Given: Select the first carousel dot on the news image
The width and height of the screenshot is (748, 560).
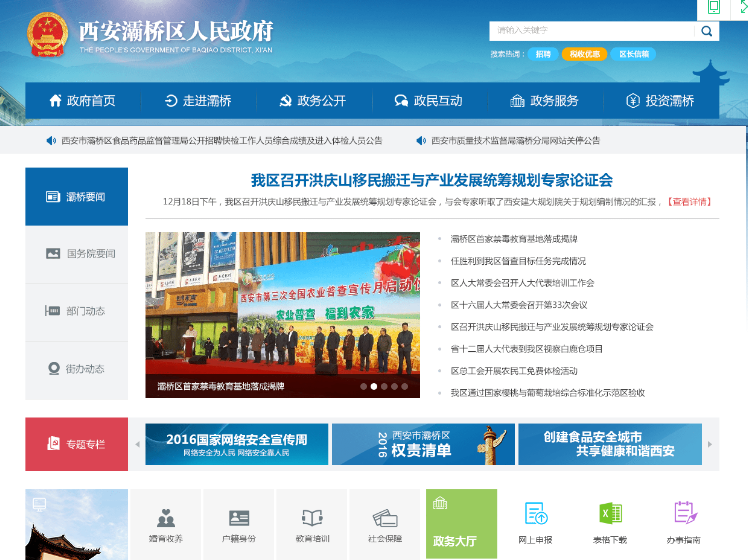Looking at the screenshot, I should 363,386.
